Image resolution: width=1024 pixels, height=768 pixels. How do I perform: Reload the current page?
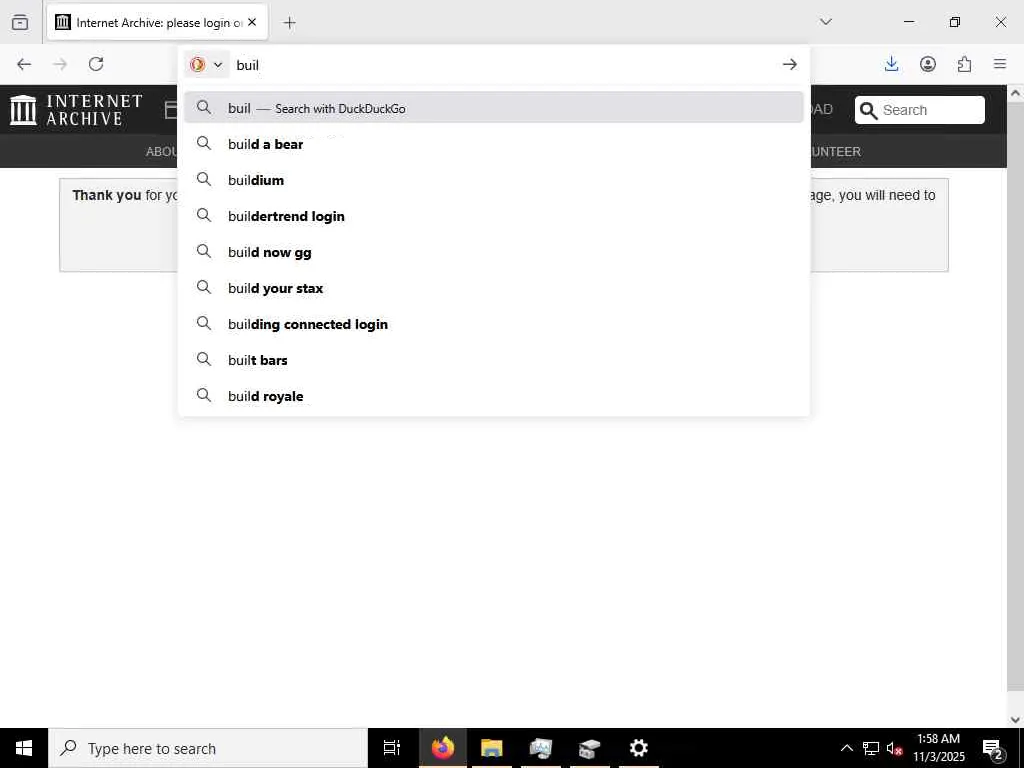96,64
